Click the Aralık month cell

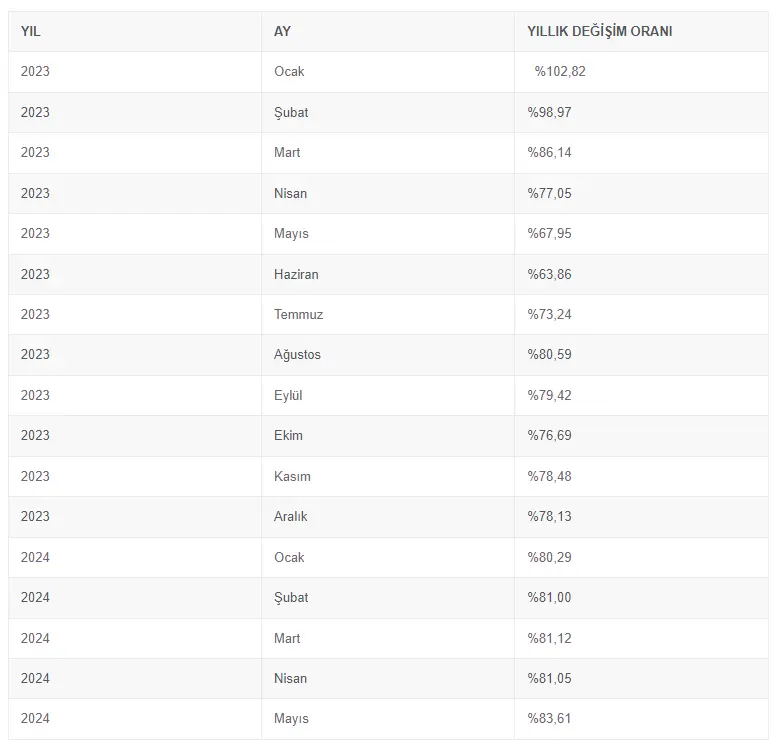[x=388, y=517]
